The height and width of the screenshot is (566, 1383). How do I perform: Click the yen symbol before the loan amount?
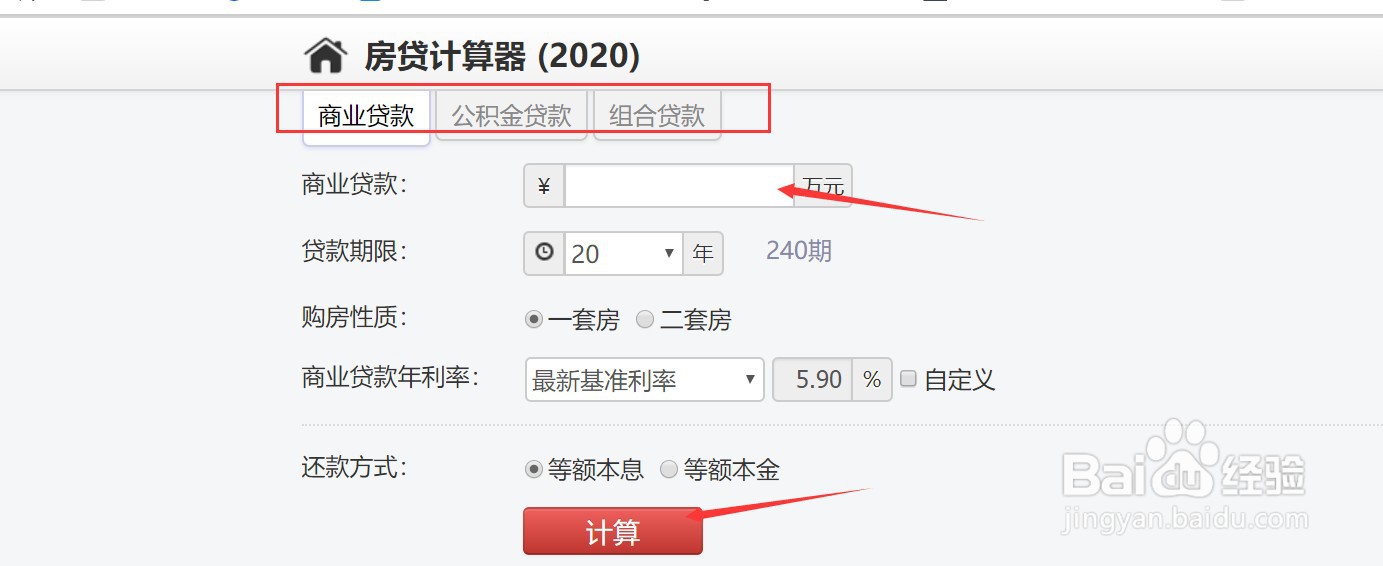pyautogui.click(x=544, y=186)
